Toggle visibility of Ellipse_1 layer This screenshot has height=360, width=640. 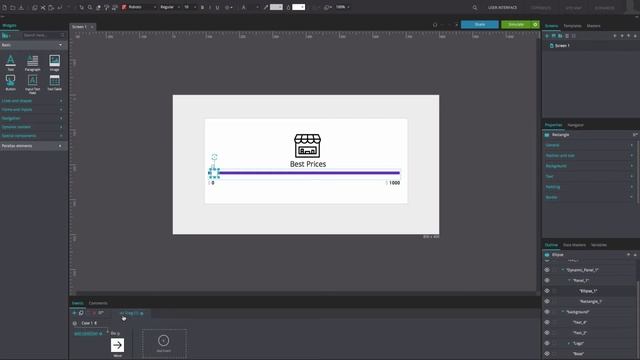[547, 291]
